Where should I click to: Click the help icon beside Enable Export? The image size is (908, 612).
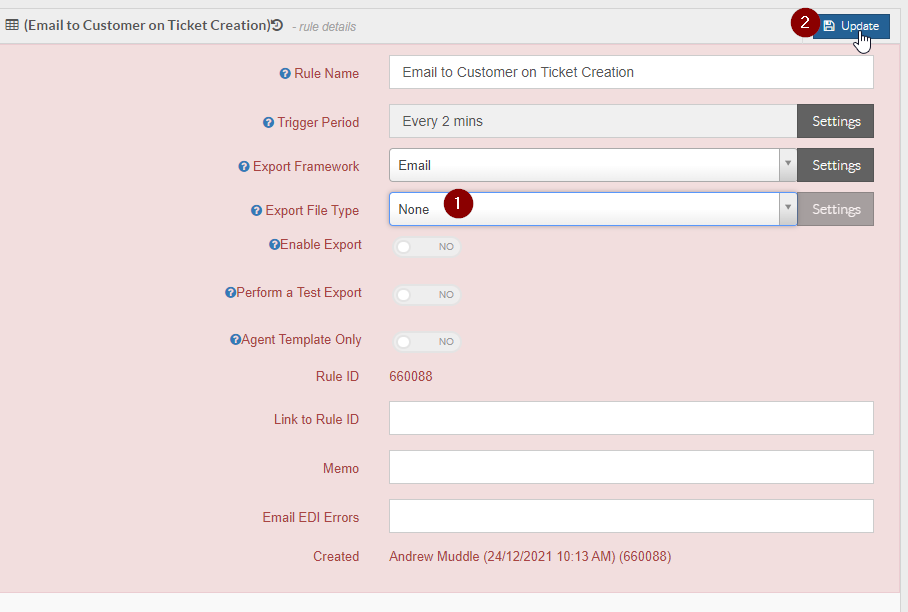(274, 245)
